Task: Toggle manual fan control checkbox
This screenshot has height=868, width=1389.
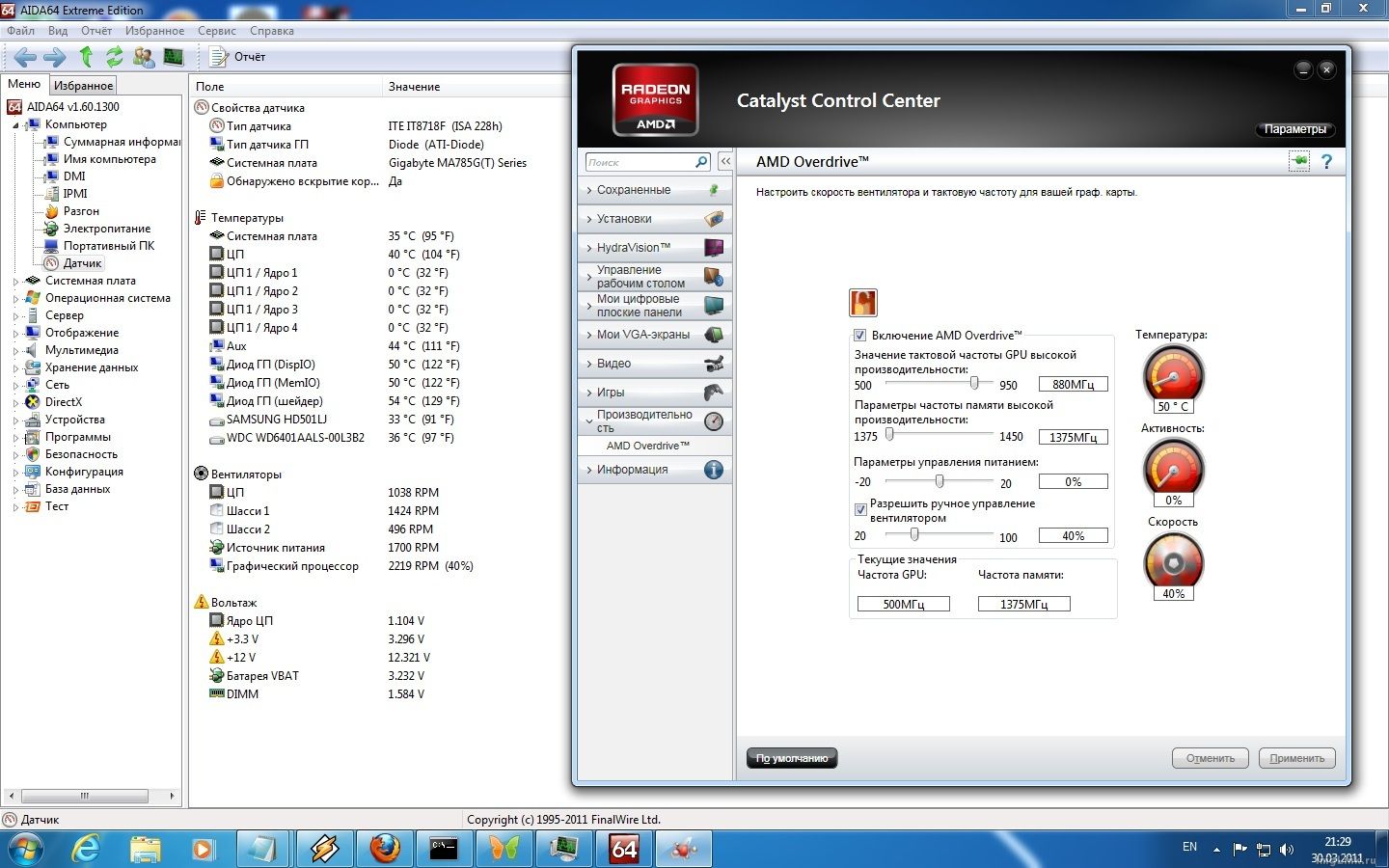Action: 860,510
